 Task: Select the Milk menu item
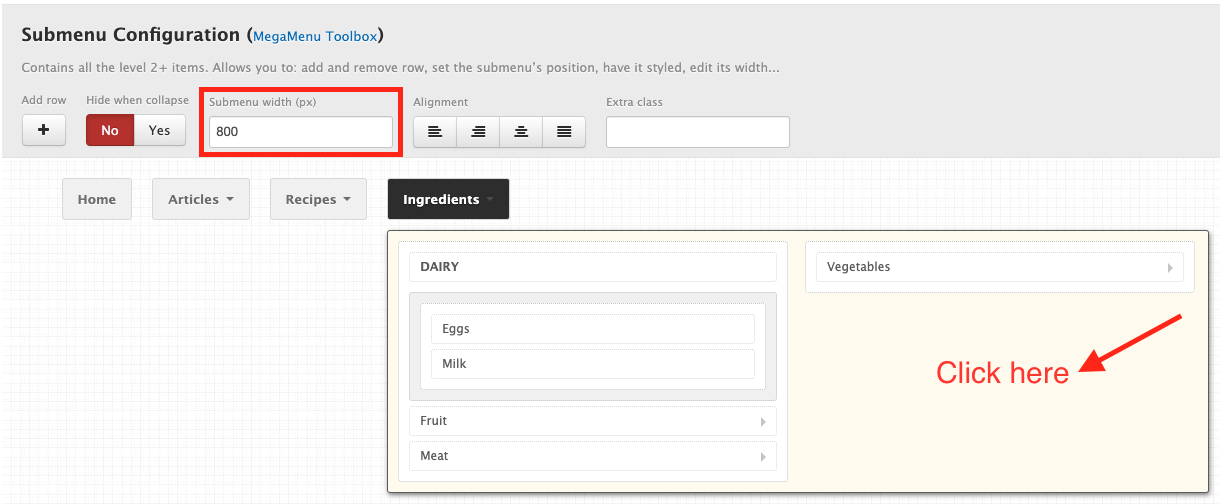tap(593, 364)
